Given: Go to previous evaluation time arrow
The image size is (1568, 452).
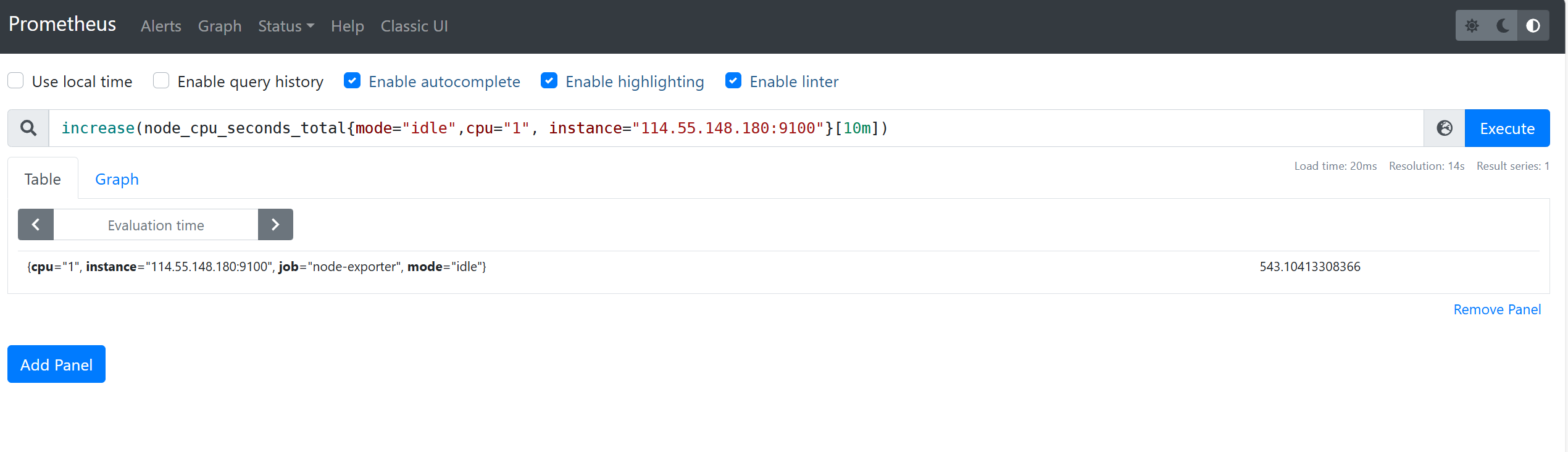Looking at the screenshot, I should coord(36,225).
